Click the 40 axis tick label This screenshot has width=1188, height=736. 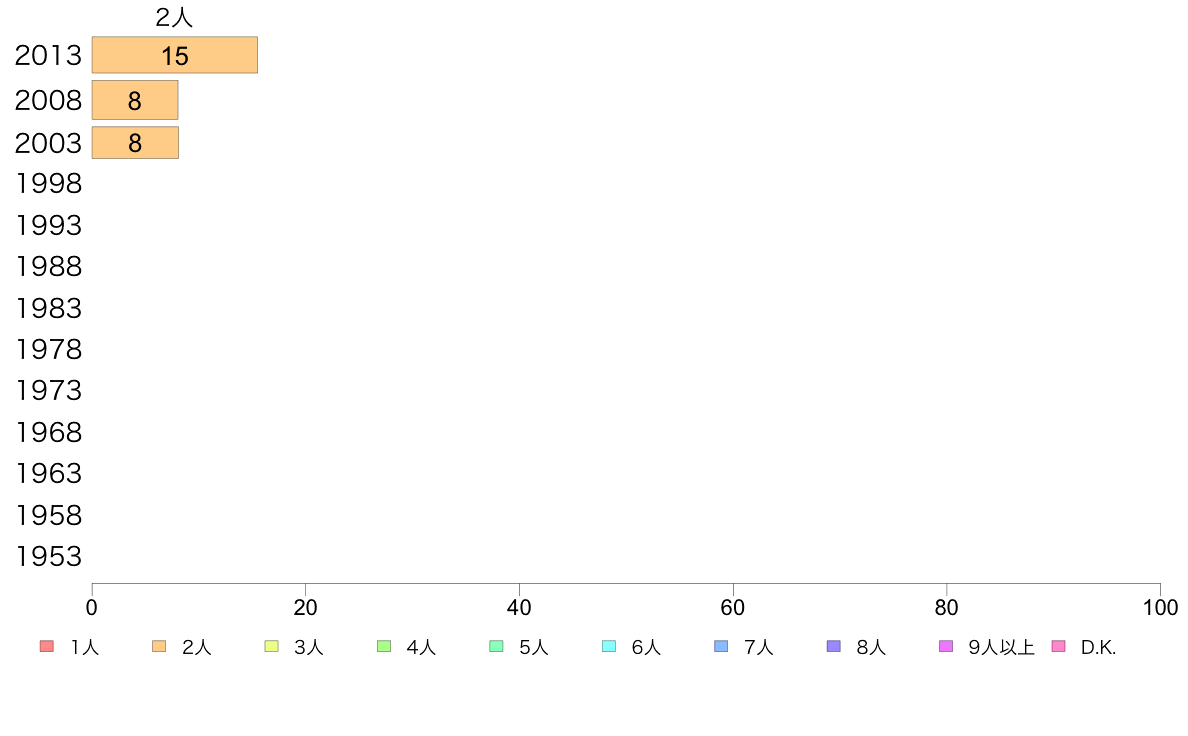click(x=519, y=608)
